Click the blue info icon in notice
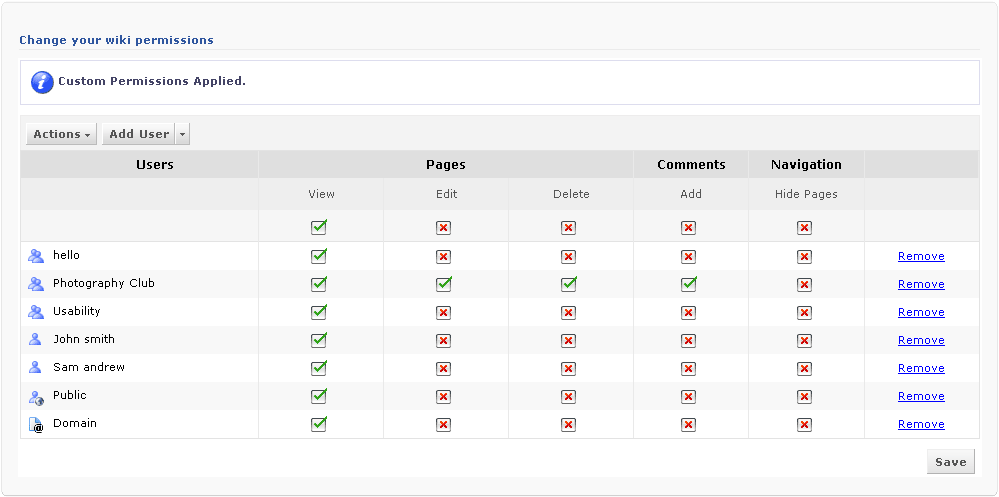The width and height of the screenshot is (999, 497). point(42,82)
